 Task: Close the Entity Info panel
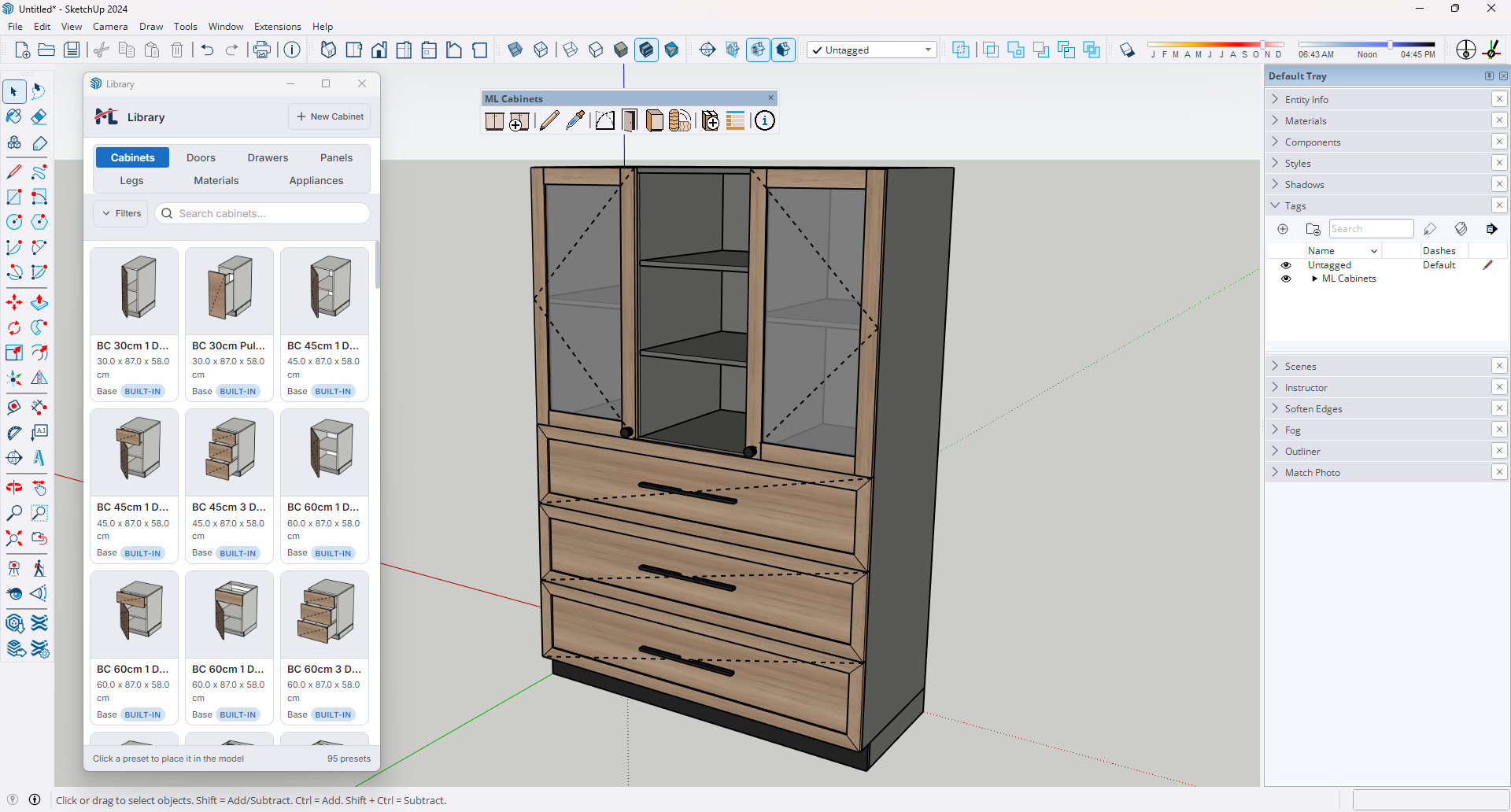pos(1499,99)
